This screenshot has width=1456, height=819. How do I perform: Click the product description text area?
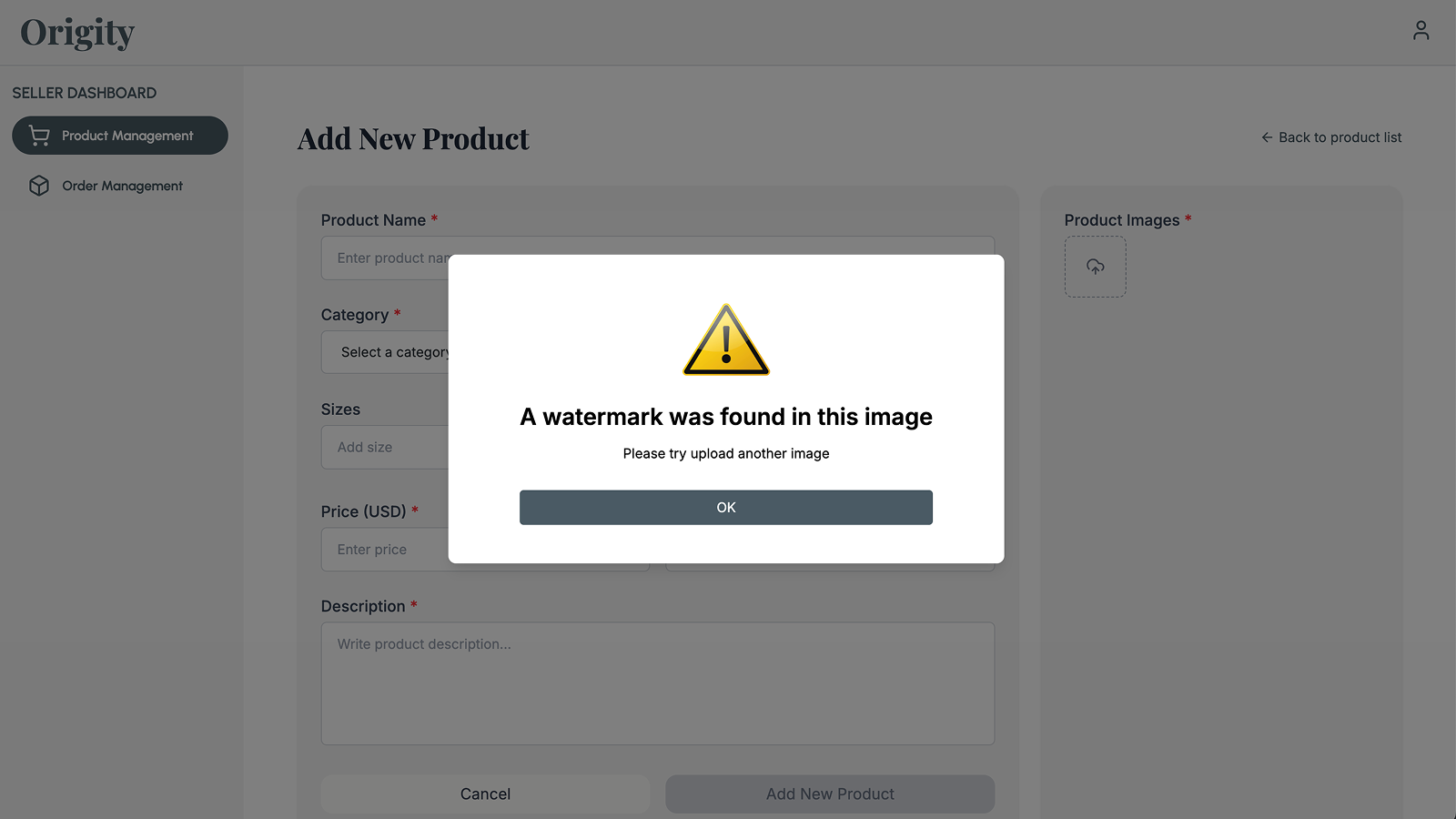tap(657, 683)
